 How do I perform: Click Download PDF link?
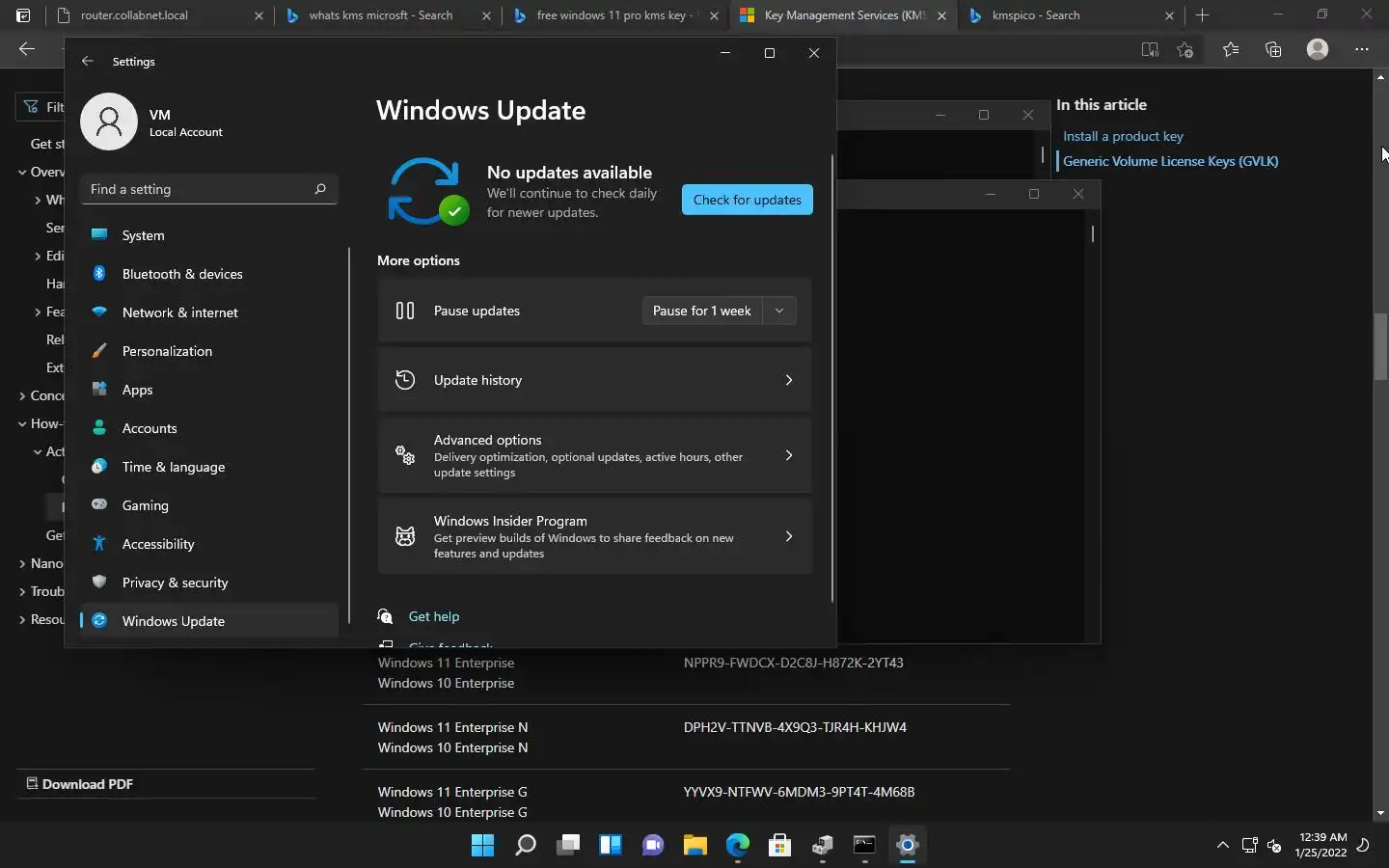point(79,784)
